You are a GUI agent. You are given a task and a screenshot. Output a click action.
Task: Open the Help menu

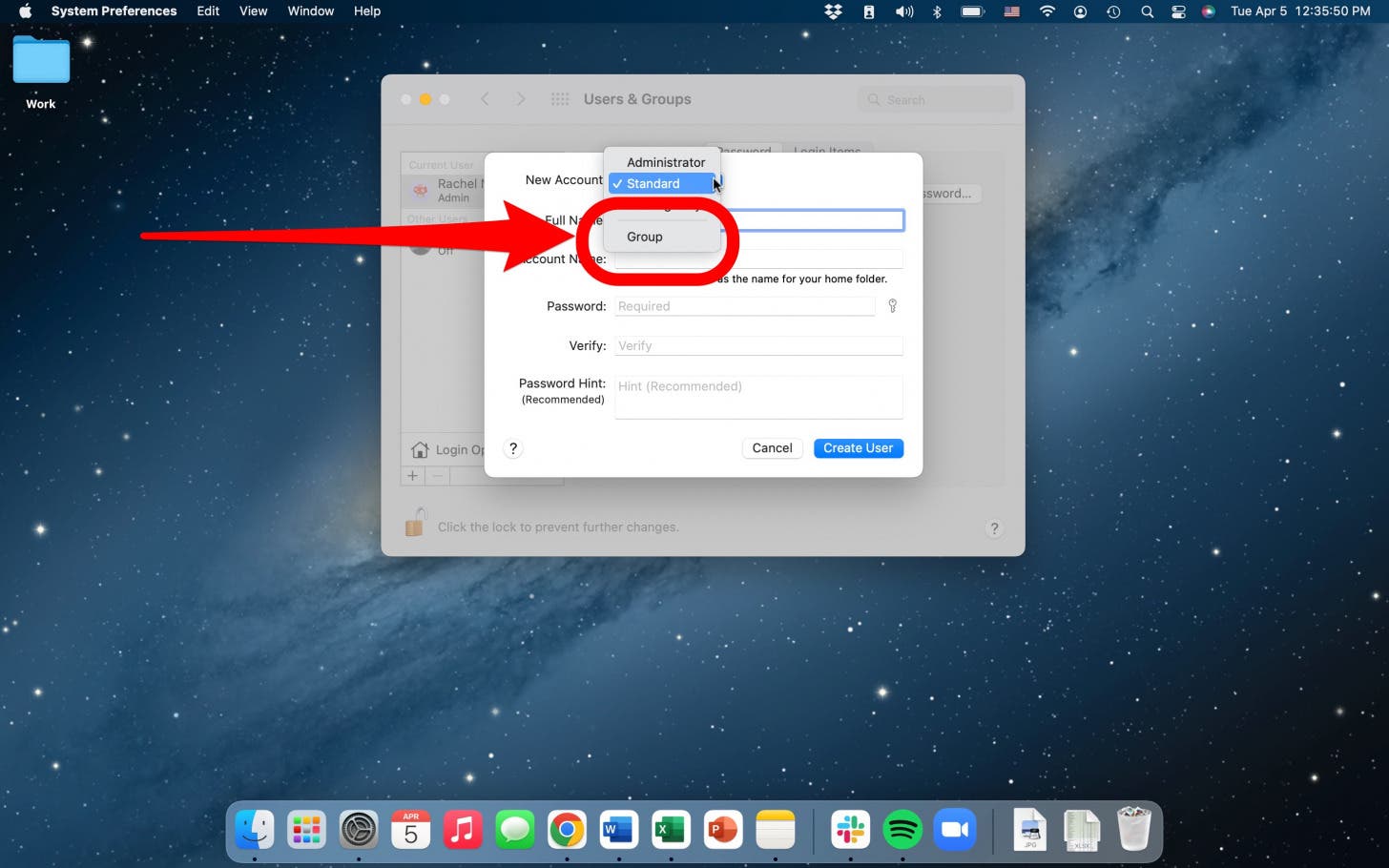point(367,11)
